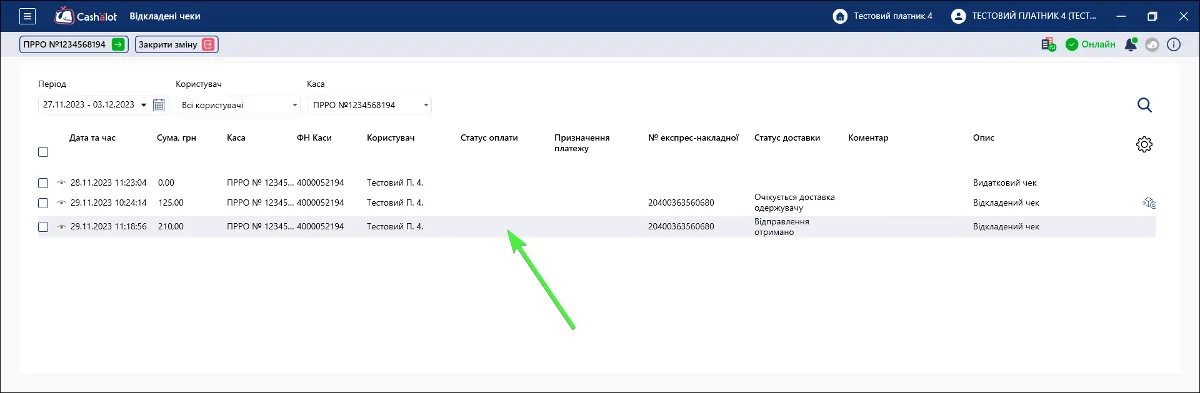Tick the select-all header checkbox
This screenshot has width=1200, height=393.
point(43,152)
